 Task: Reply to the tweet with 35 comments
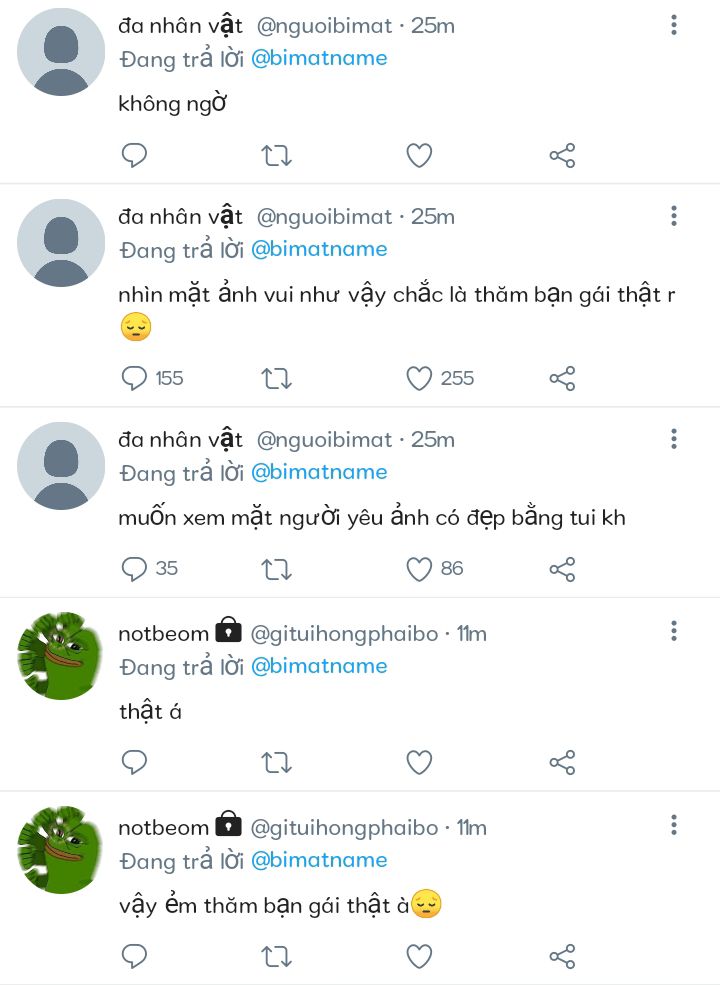[x=135, y=569]
